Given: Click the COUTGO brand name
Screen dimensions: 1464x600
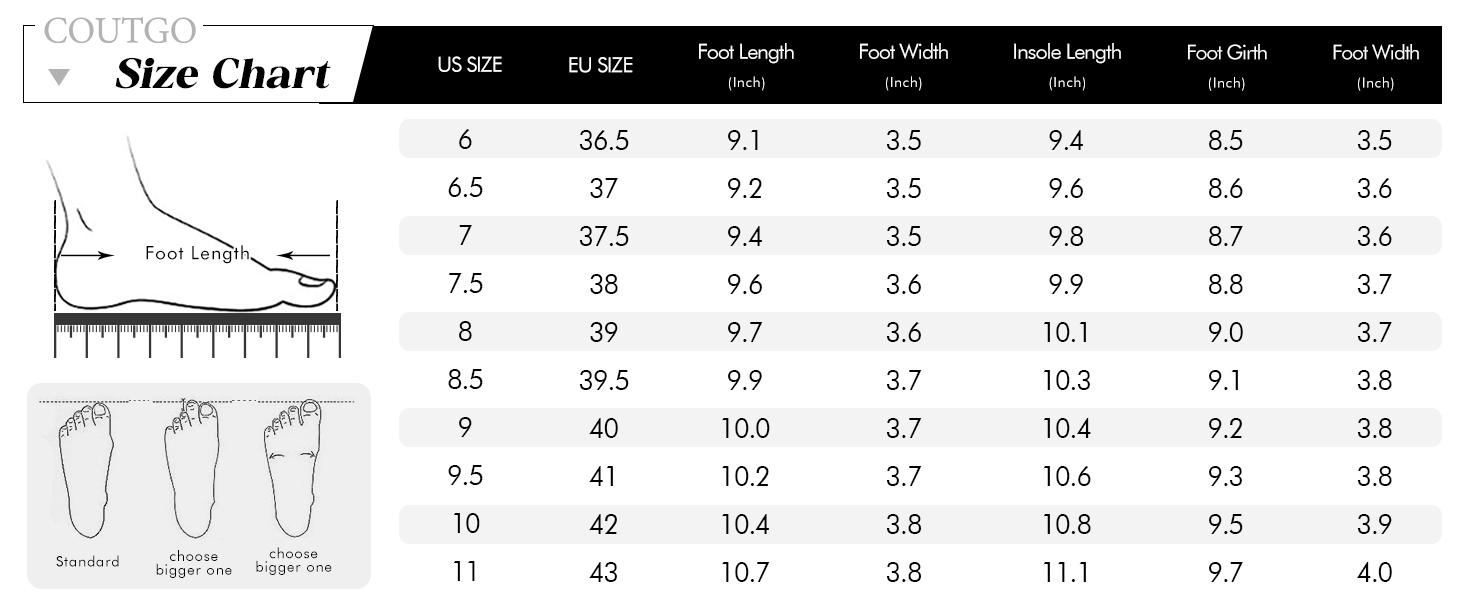Looking at the screenshot, I should [121, 31].
